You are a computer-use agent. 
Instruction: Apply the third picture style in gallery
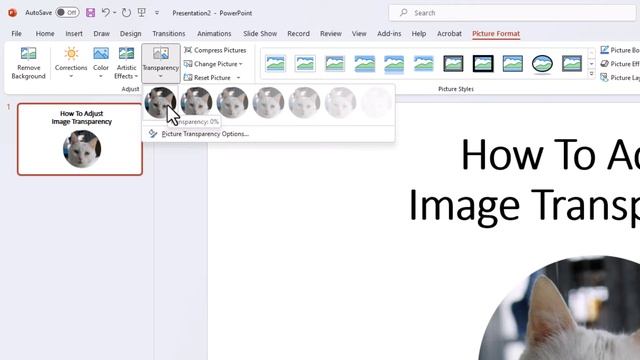point(335,64)
